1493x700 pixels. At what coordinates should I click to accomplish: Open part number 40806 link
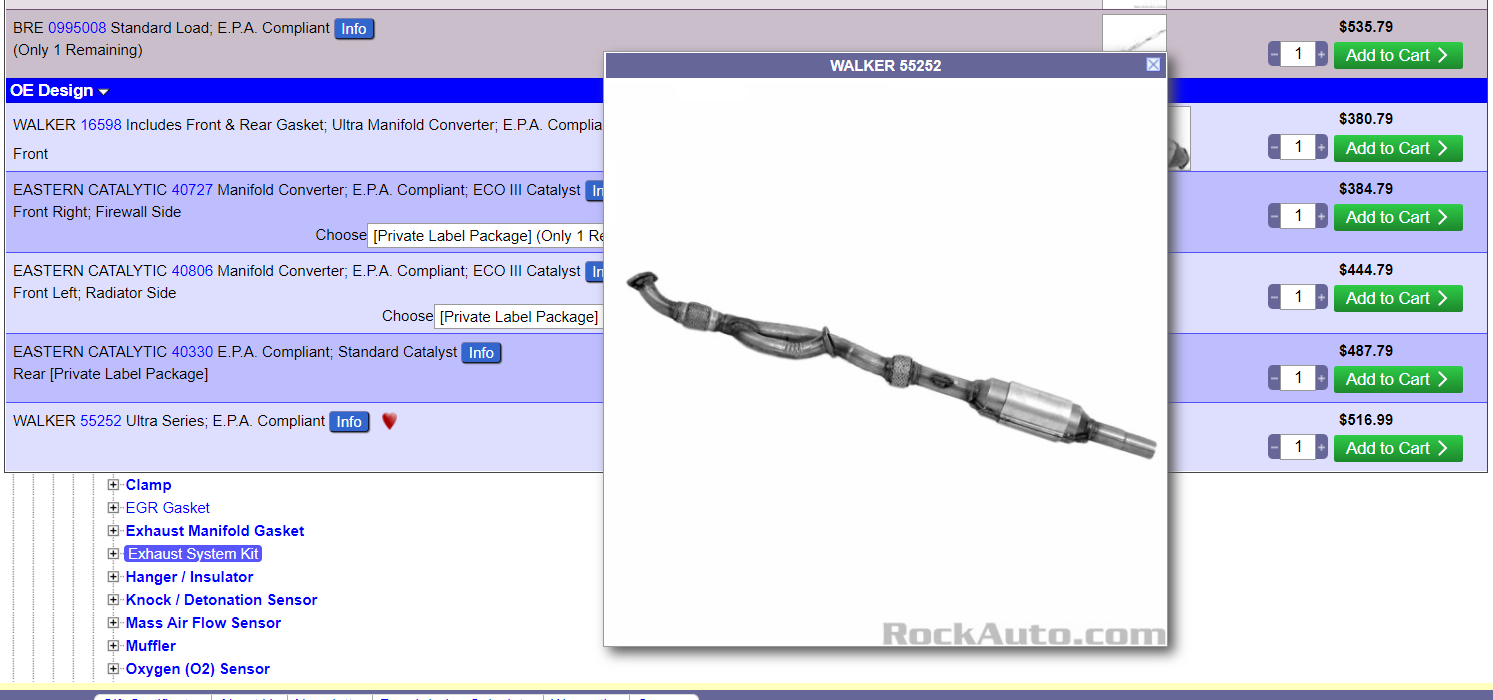tap(192, 271)
